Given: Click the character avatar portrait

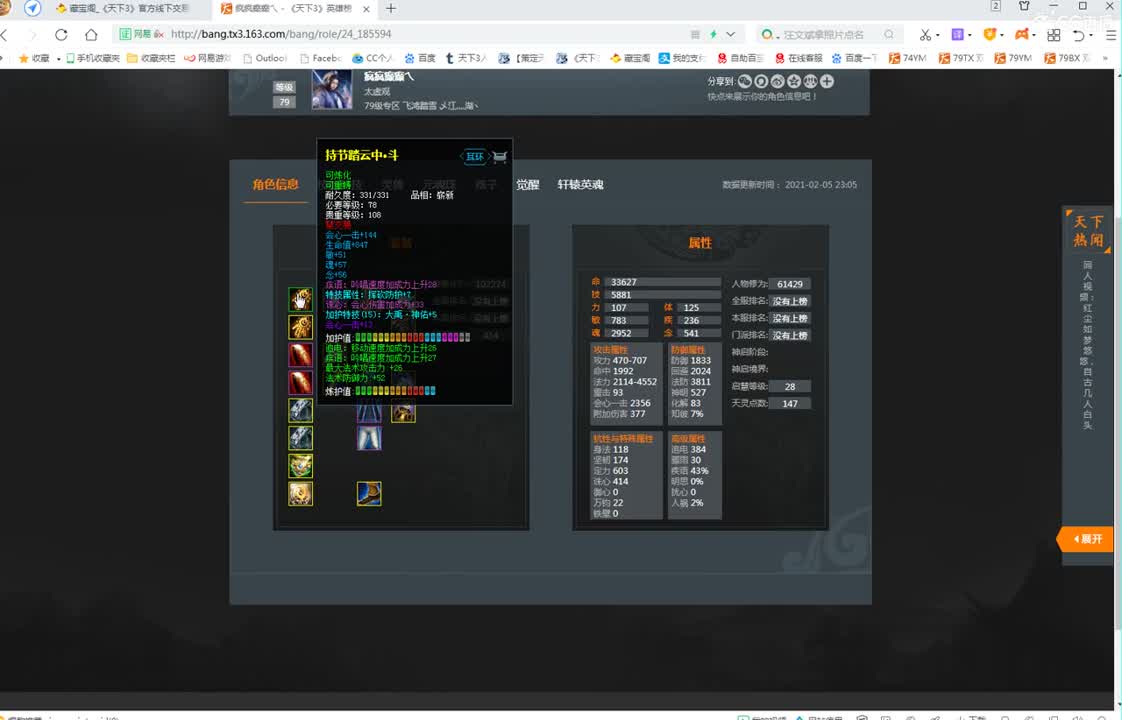Looking at the screenshot, I should tap(332, 89).
